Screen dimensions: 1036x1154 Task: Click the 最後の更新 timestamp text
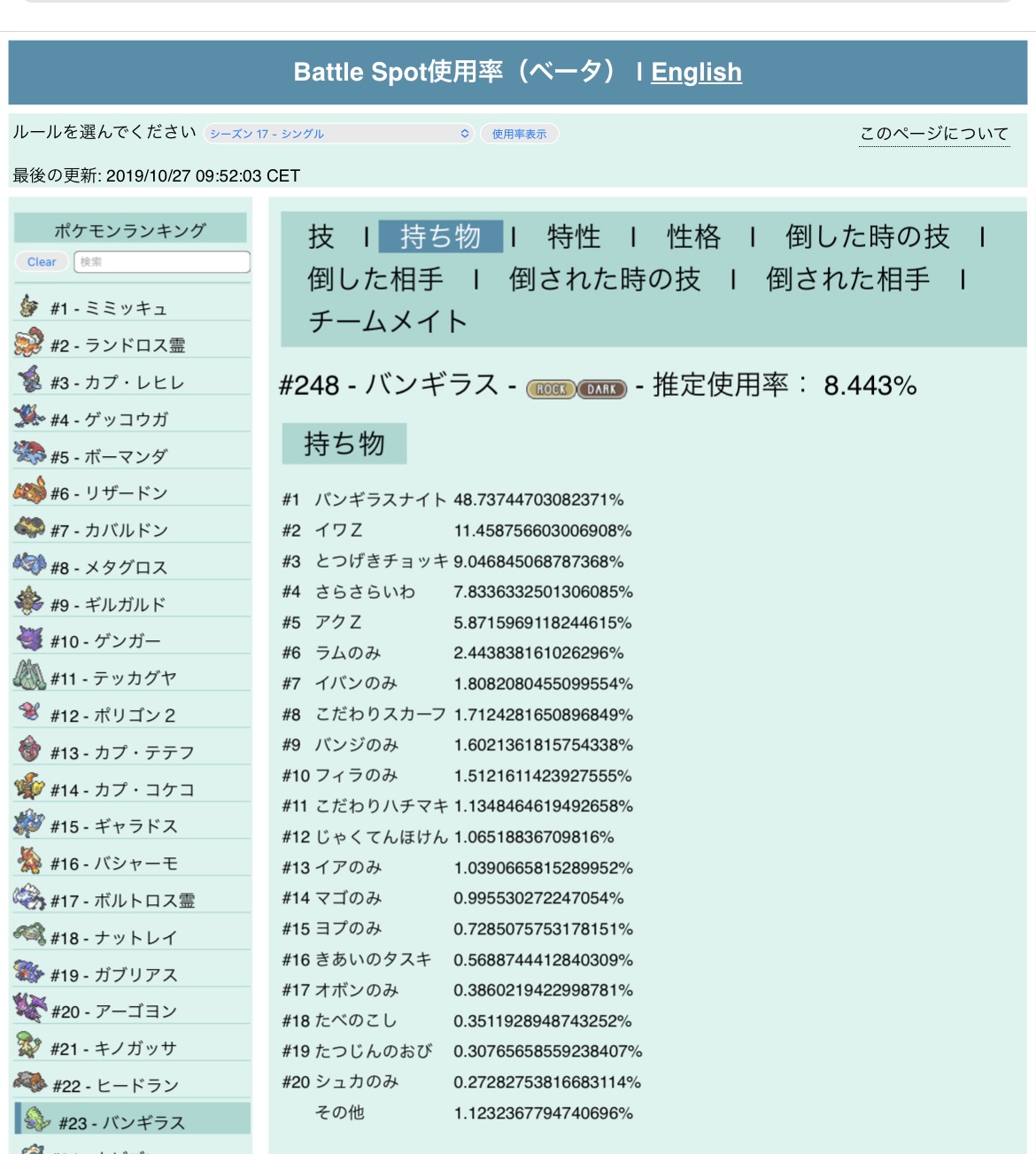[157, 175]
